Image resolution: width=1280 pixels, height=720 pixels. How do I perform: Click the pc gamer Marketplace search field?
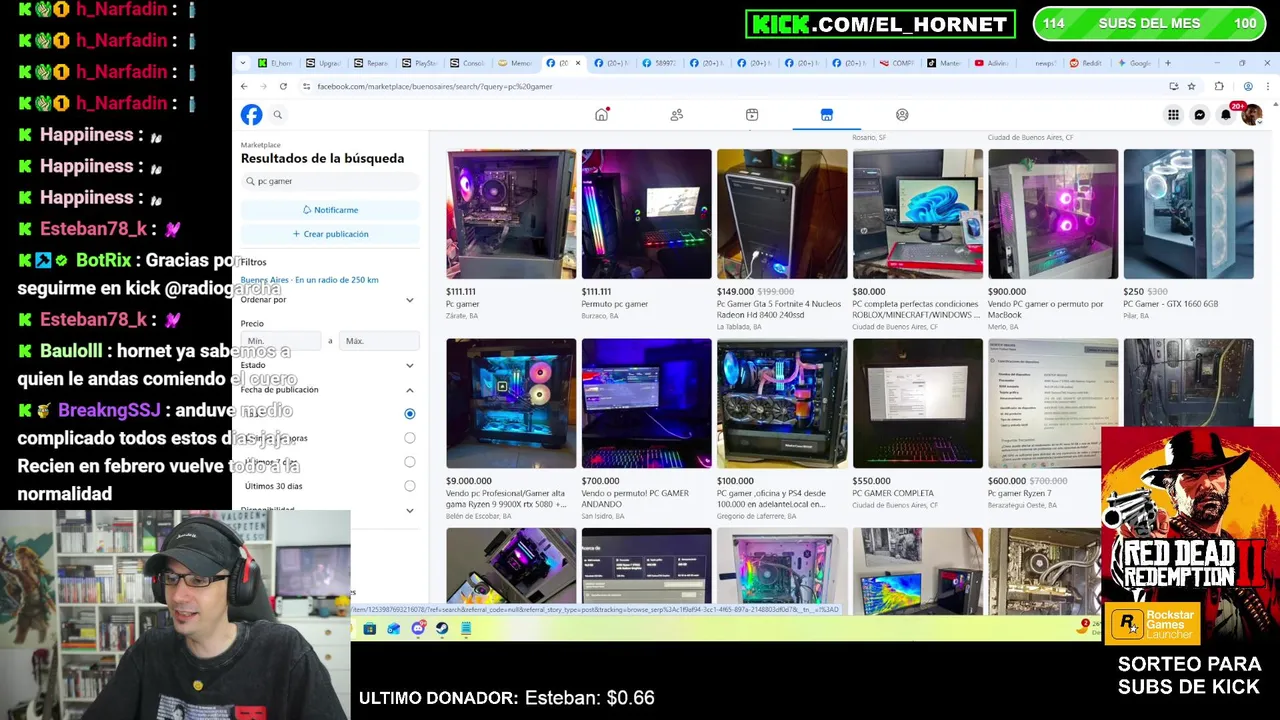[330, 181]
